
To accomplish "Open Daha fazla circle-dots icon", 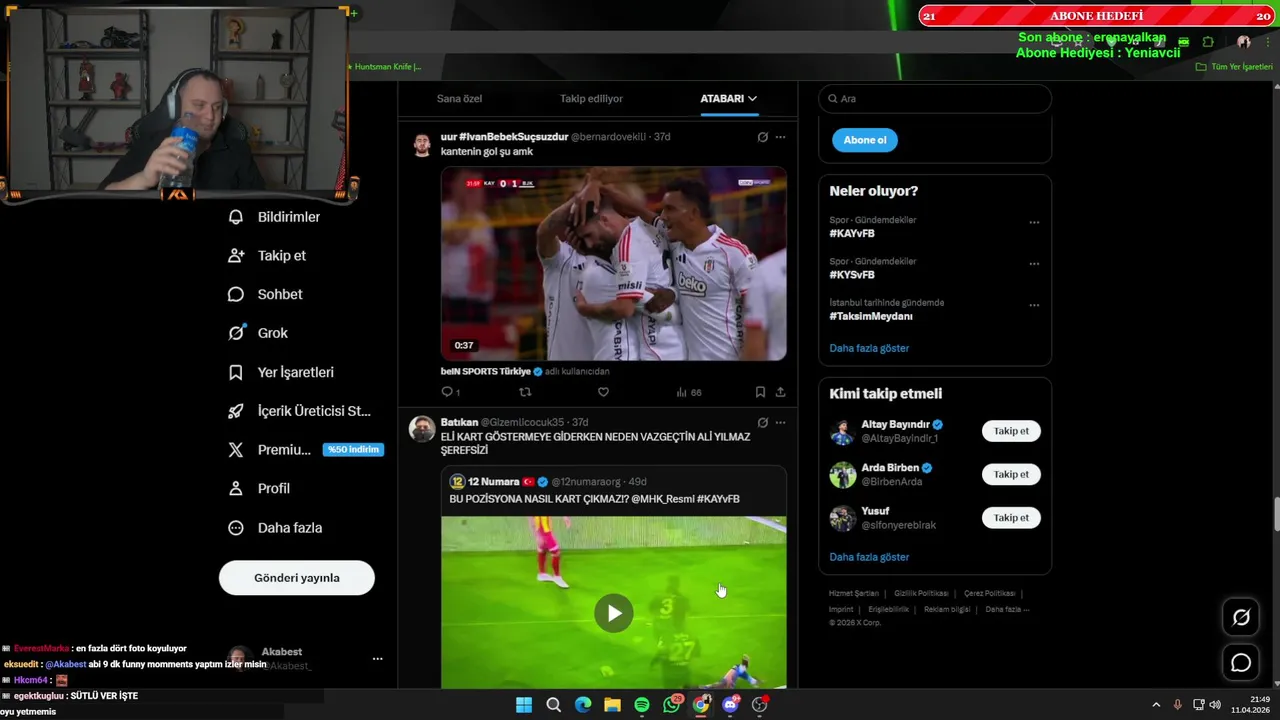I will (x=236, y=528).
